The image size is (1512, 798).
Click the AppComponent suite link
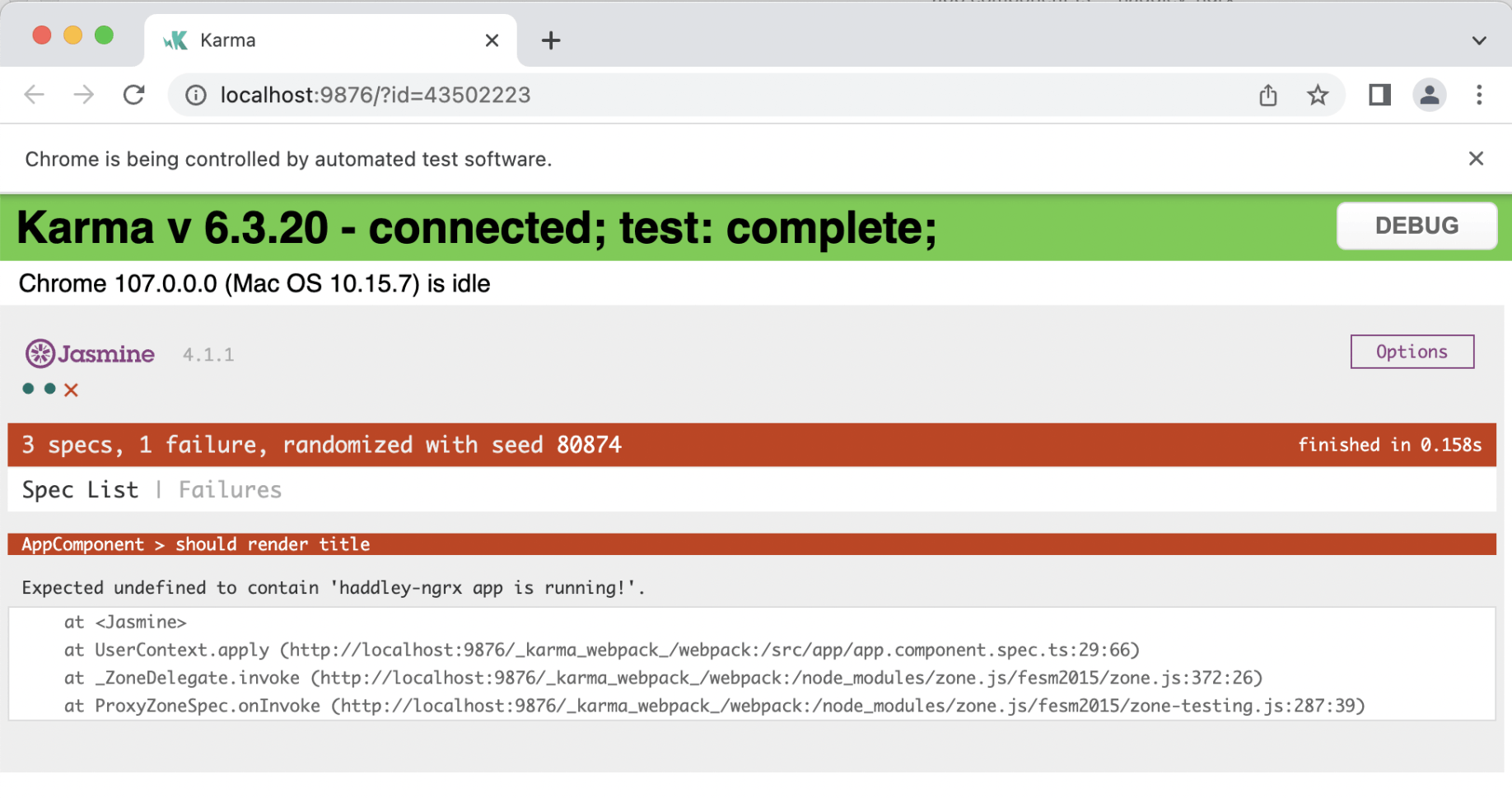coord(82,544)
